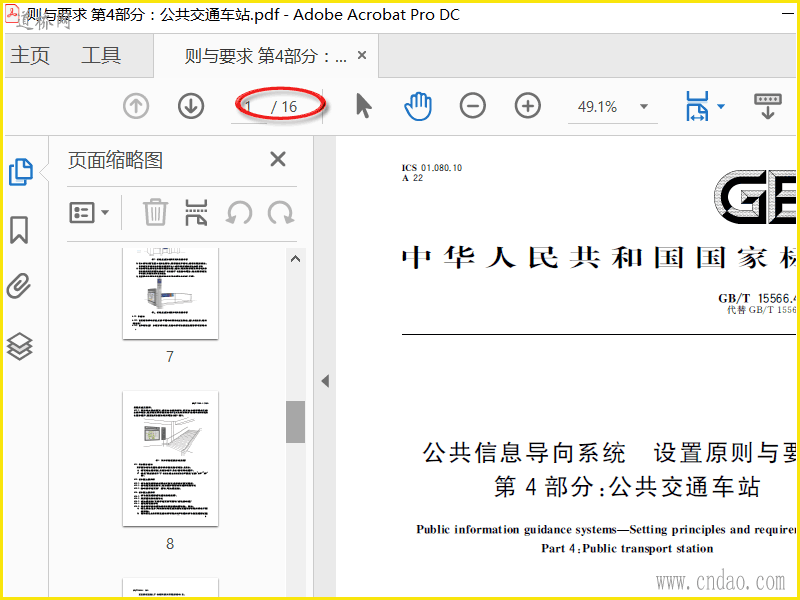Click the page label 7
The image size is (800, 600).
click(170, 357)
